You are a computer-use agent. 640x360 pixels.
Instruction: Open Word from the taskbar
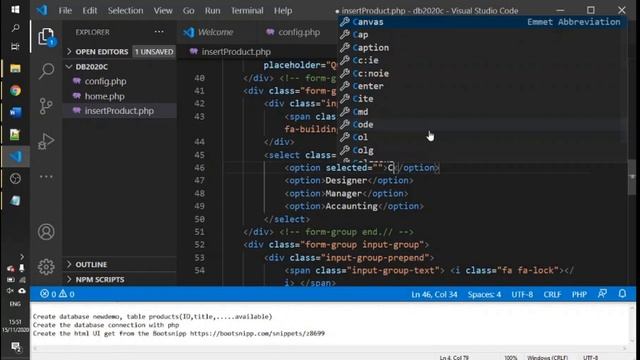point(15,112)
